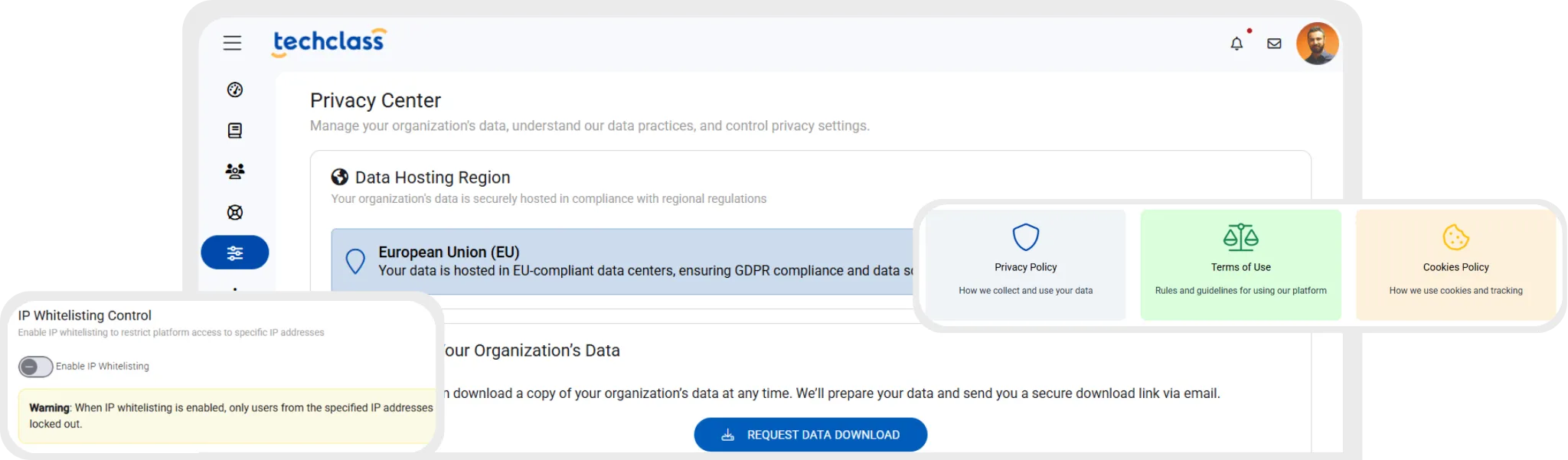Open the Cookies Policy card

pos(1455,265)
